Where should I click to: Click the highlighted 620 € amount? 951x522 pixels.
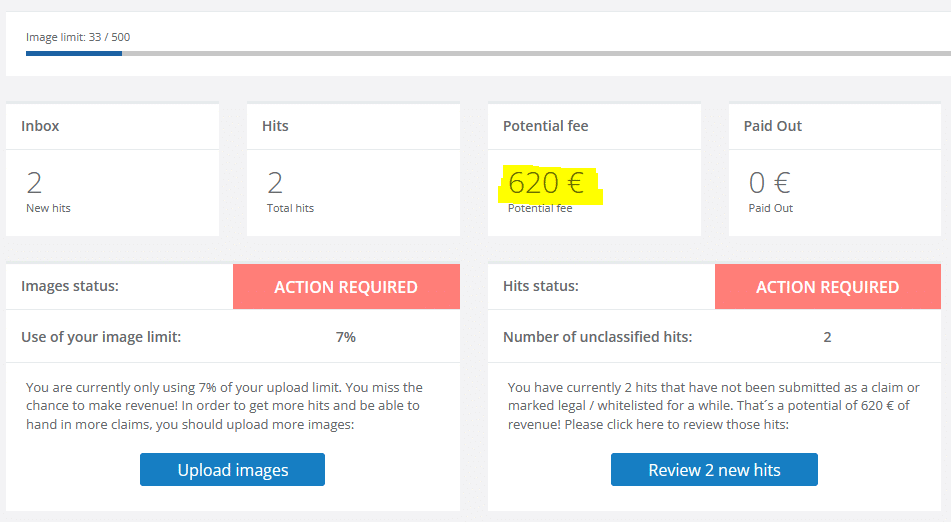tap(547, 184)
